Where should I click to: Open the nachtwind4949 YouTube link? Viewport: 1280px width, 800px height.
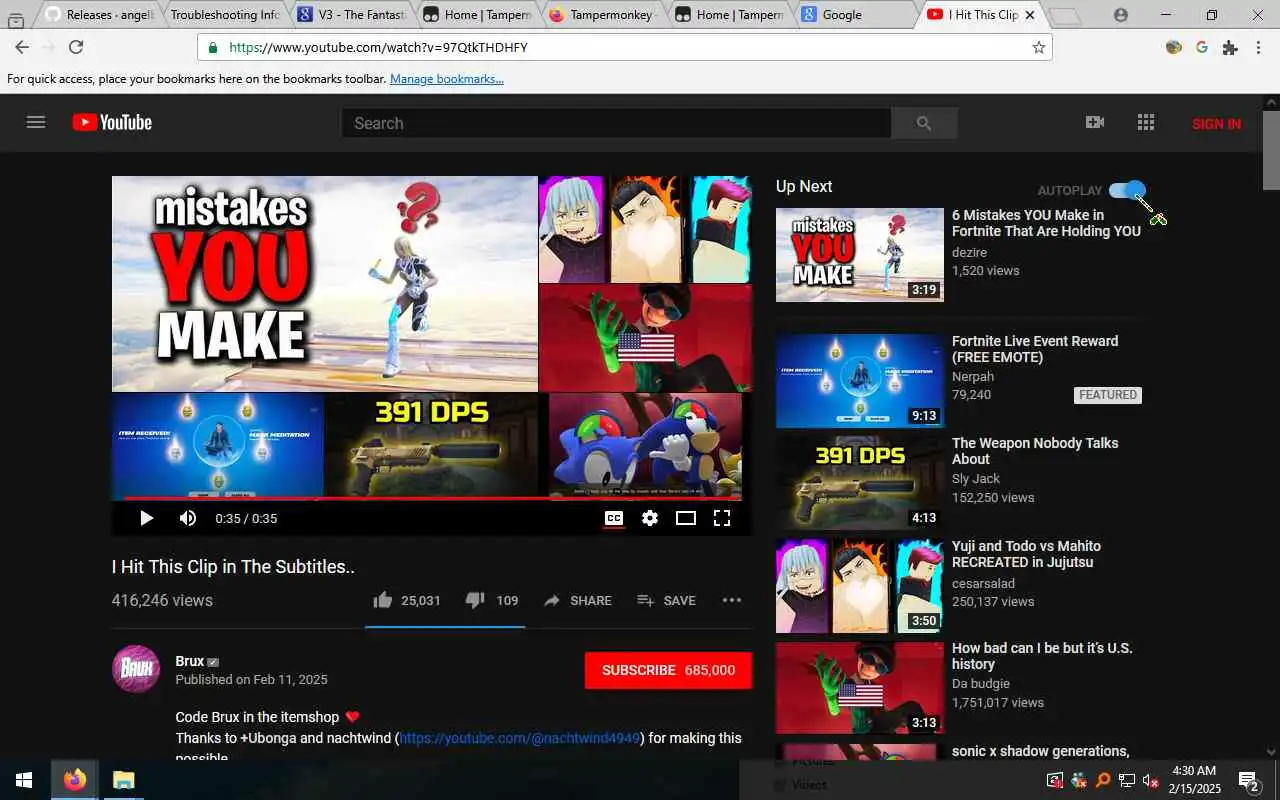(520, 738)
